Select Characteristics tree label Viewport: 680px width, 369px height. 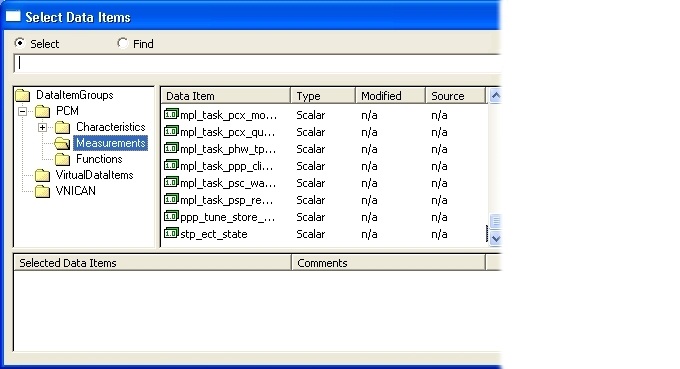point(111,127)
